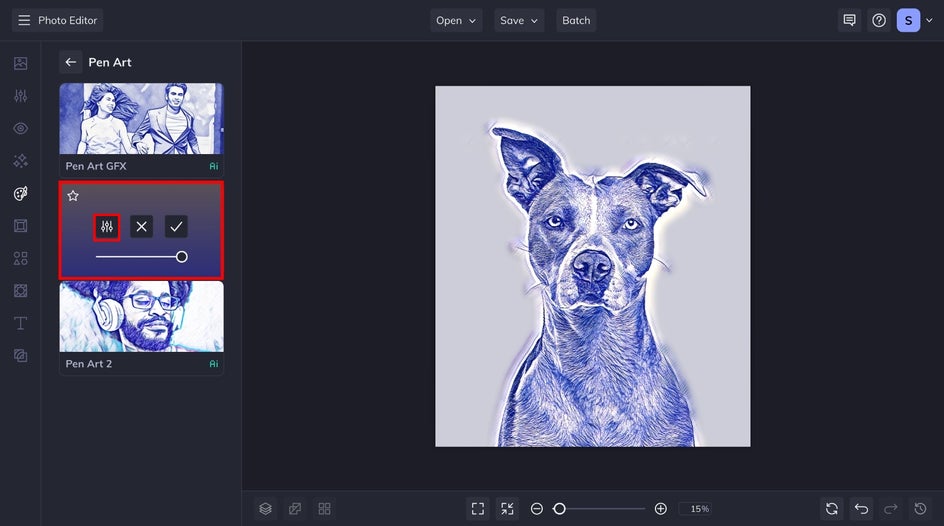Click the Pen Art panel heading

(110, 62)
